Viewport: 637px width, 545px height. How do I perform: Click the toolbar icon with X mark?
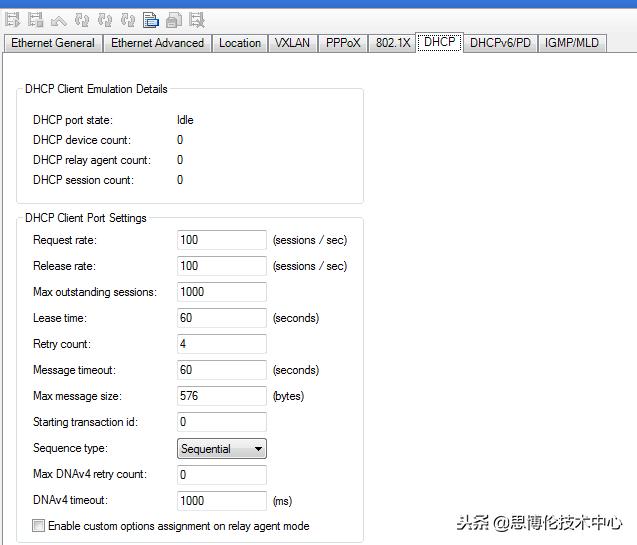[x=197, y=20]
